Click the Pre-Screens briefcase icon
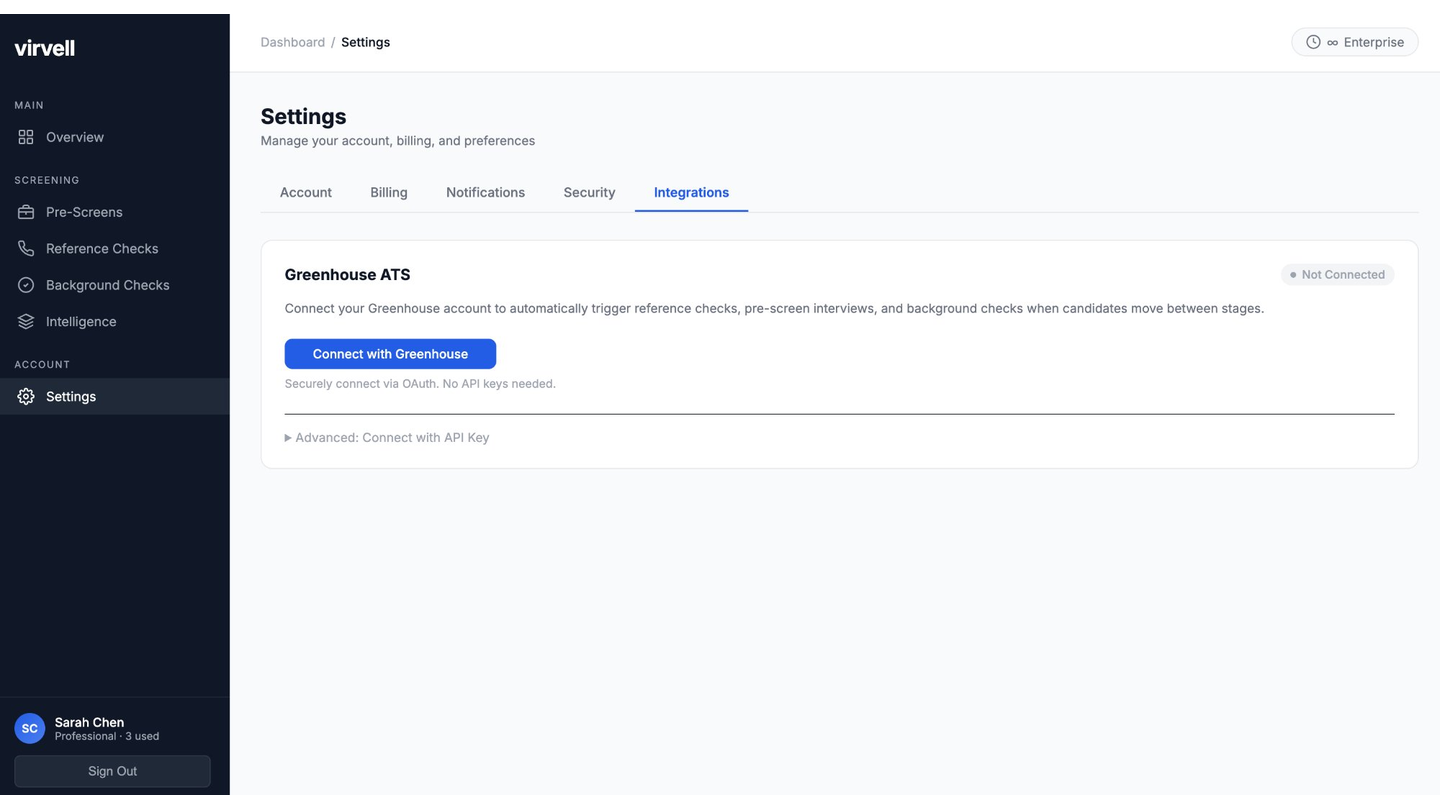Viewport: 1440px width, 810px height. (x=26, y=212)
